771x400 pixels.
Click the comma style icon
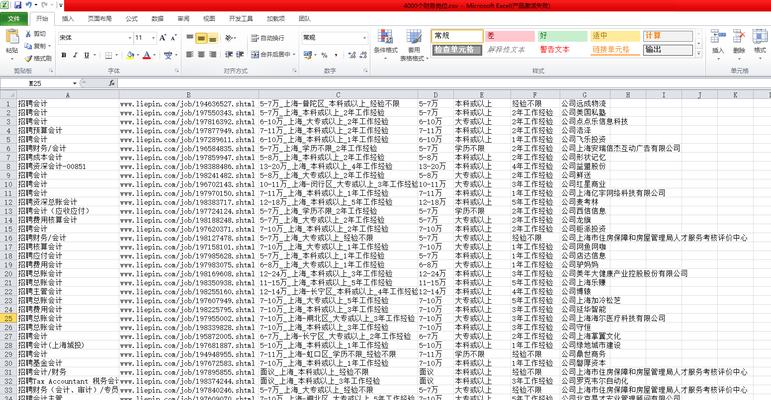(x=336, y=55)
